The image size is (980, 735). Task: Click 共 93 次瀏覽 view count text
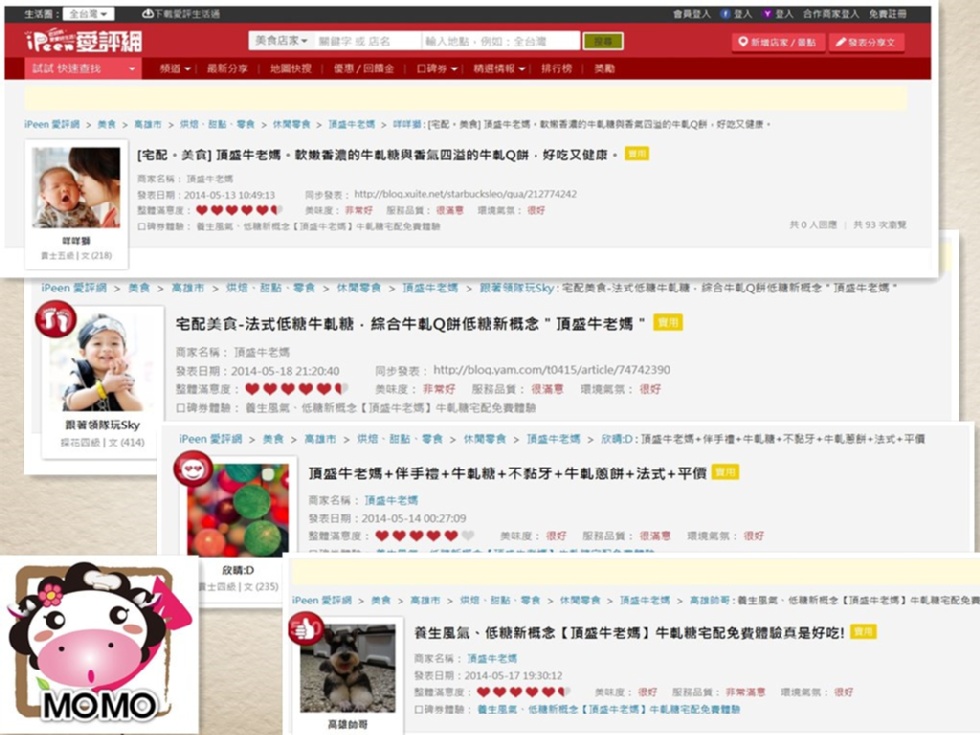coord(879,224)
